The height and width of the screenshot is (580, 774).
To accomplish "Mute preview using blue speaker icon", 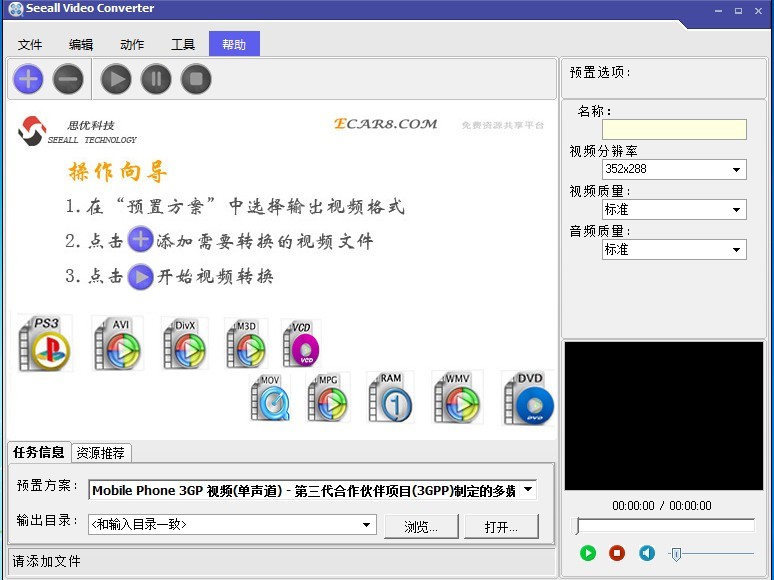I will tap(647, 553).
